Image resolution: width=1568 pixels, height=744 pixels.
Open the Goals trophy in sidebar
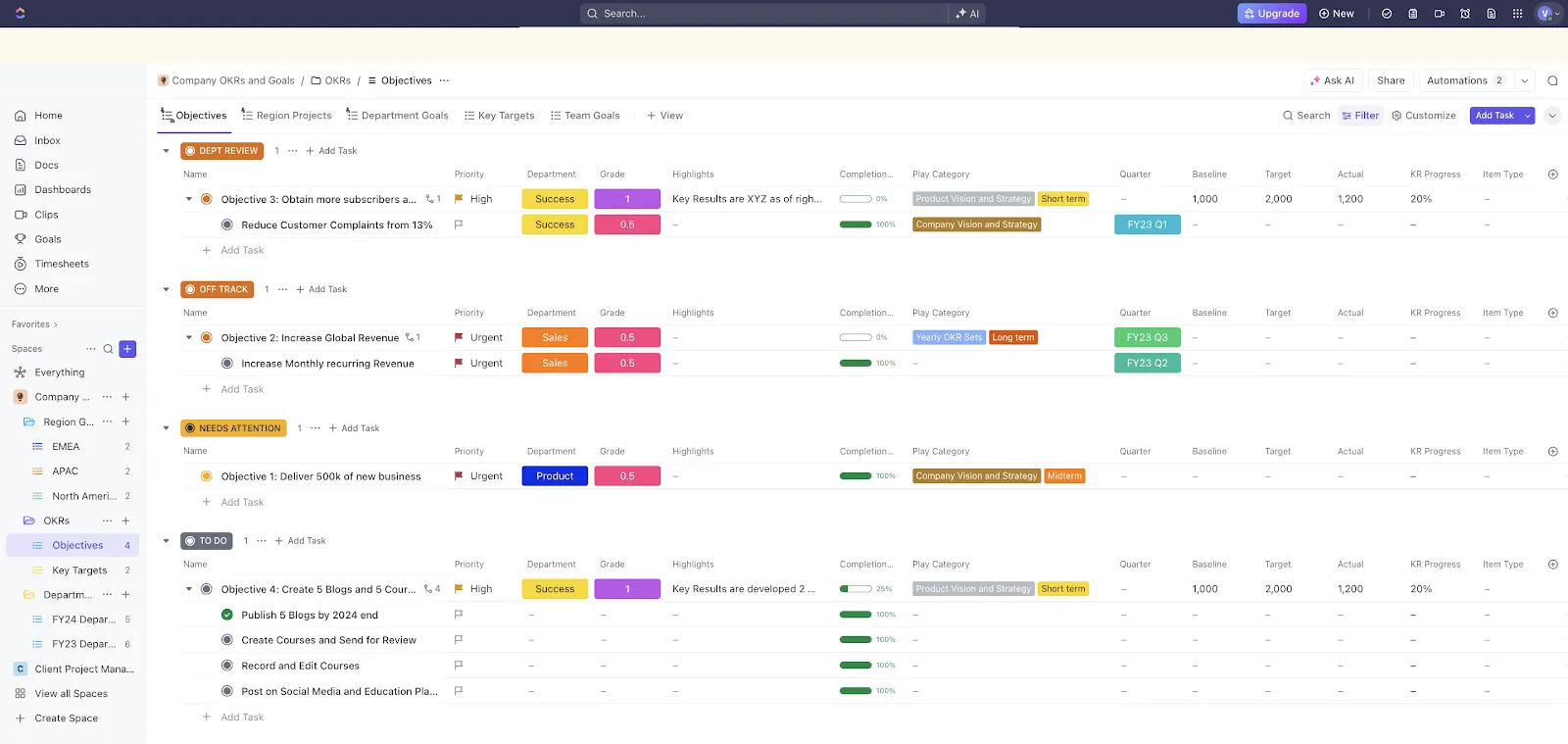(21, 239)
